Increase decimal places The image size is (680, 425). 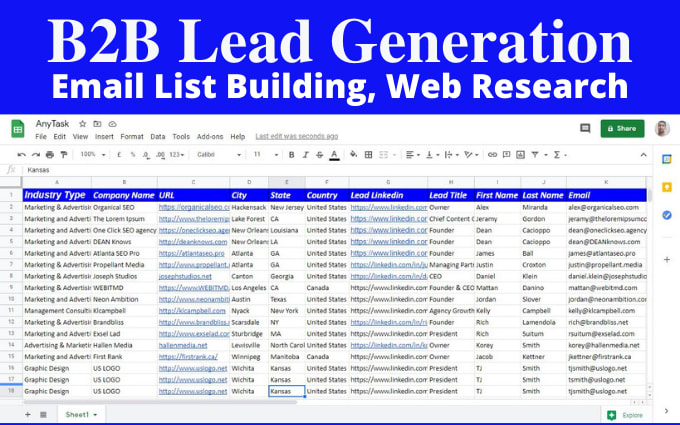pyautogui.click(x=160, y=155)
